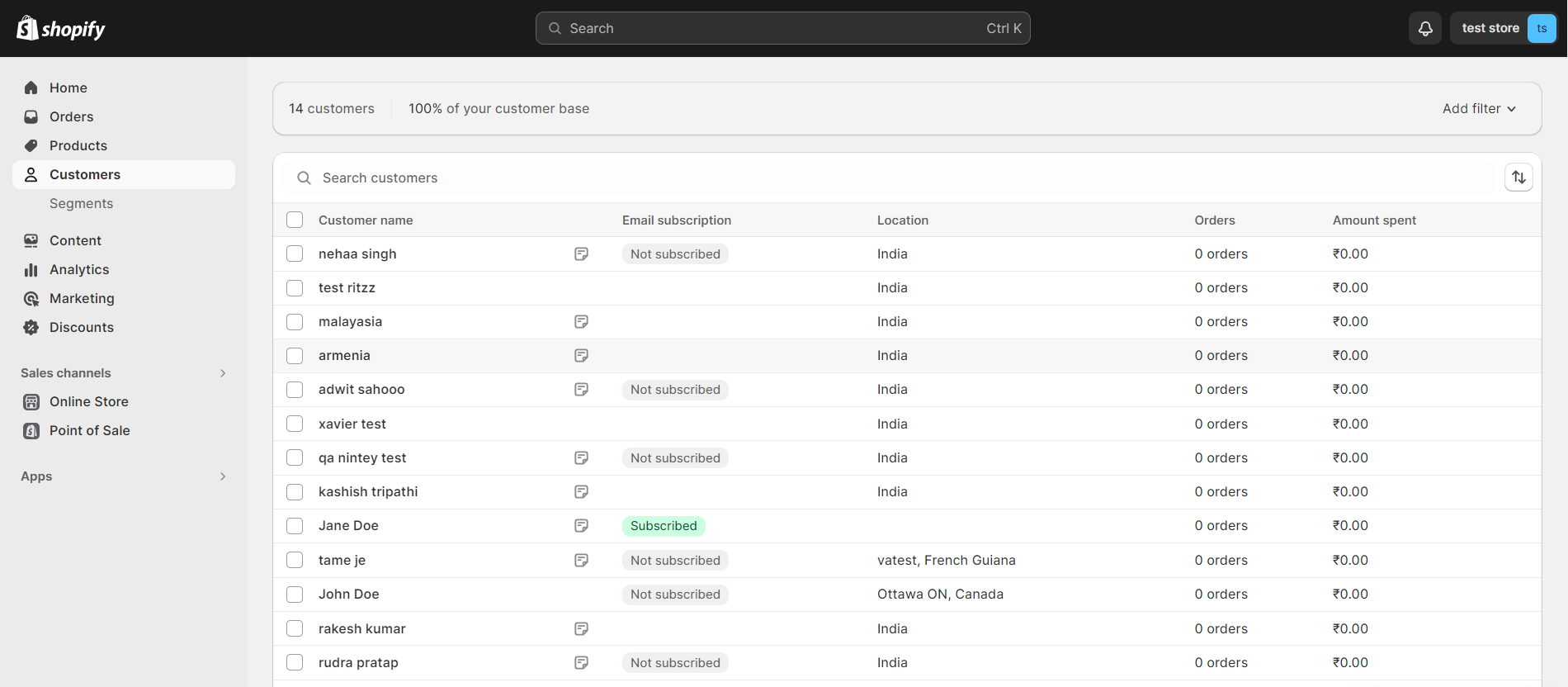View note icon for armenia
The height and width of the screenshot is (687, 1568).
[x=581, y=355]
